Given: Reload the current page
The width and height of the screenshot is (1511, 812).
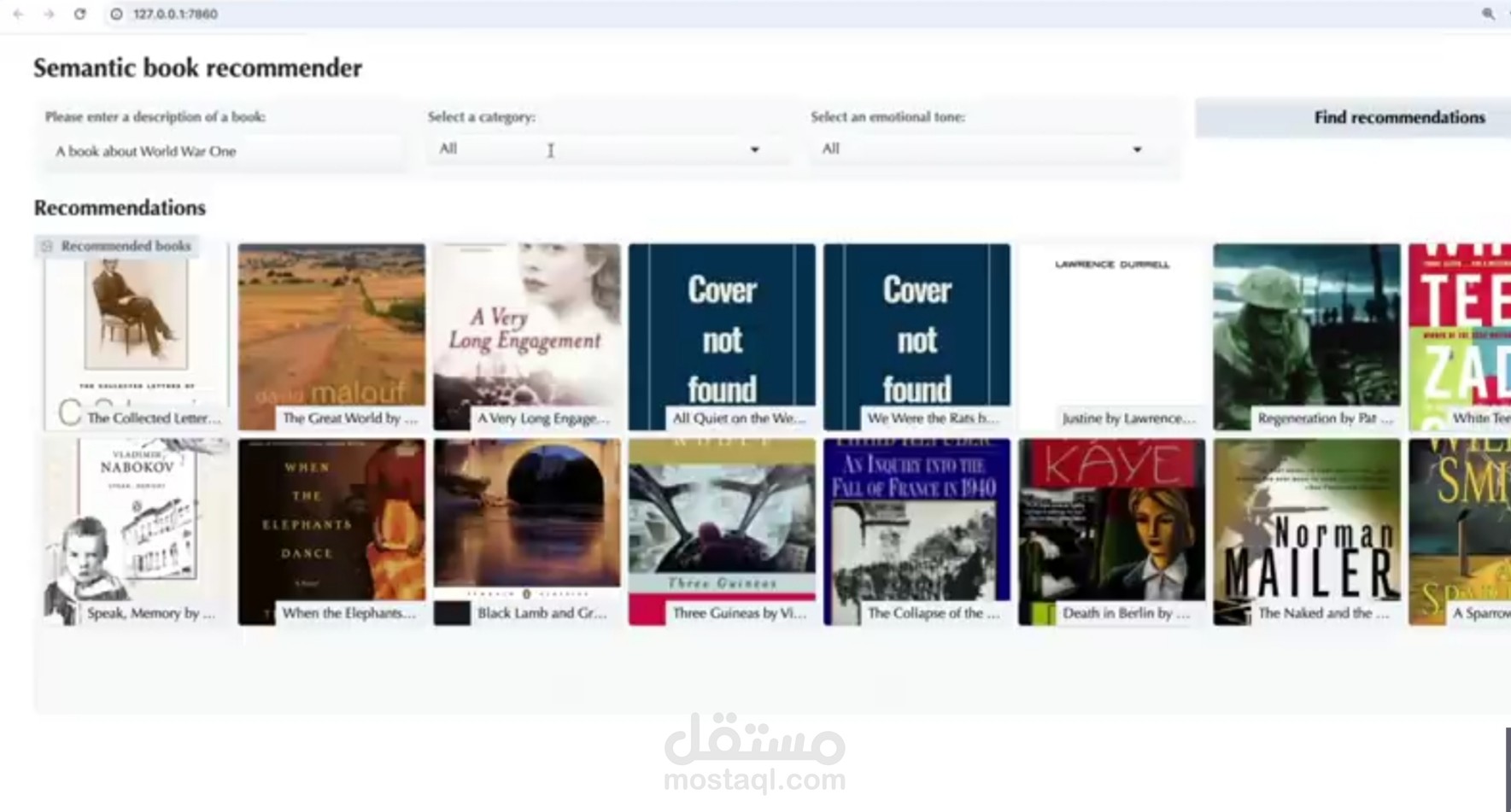Looking at the screenshot, I should [80, 14].
